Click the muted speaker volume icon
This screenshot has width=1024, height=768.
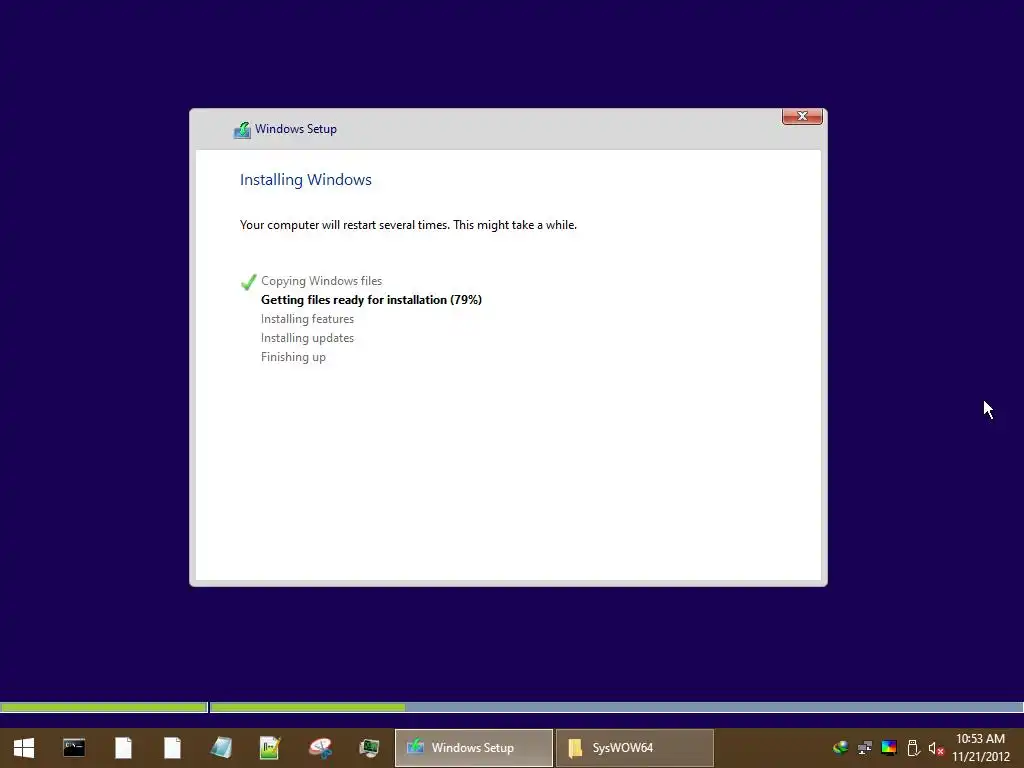click(936, 748)
